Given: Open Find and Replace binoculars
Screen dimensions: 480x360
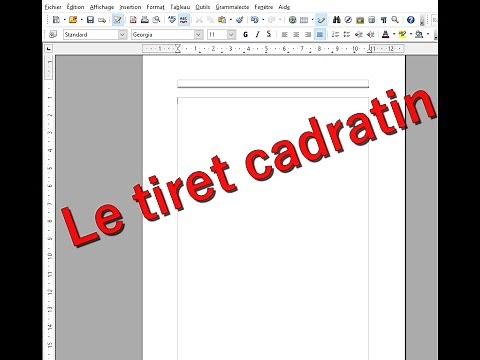Looking at the screenshot, I should tap(337, 20).
